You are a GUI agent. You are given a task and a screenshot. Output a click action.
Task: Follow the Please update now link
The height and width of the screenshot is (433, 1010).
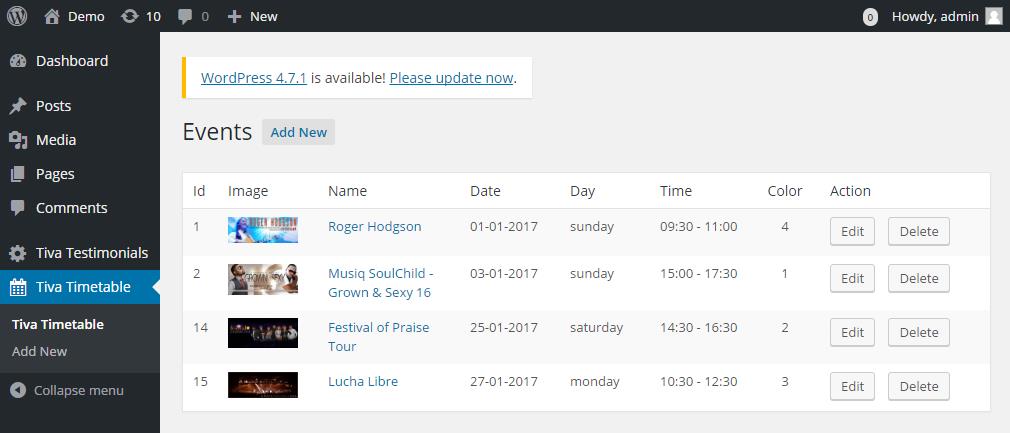click(452, 78)
